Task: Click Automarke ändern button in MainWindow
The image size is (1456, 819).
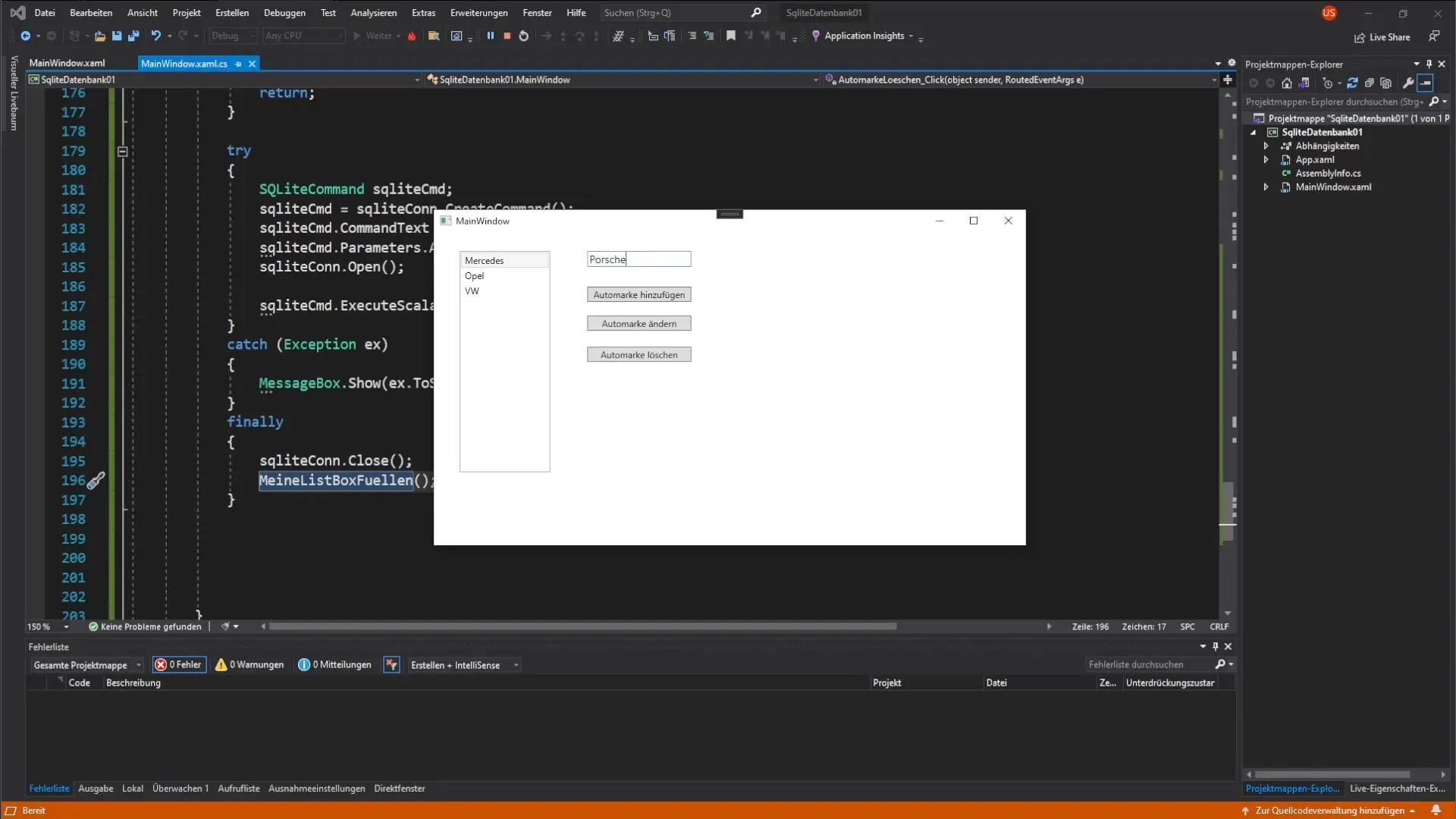Action: [x=639, y=324]
